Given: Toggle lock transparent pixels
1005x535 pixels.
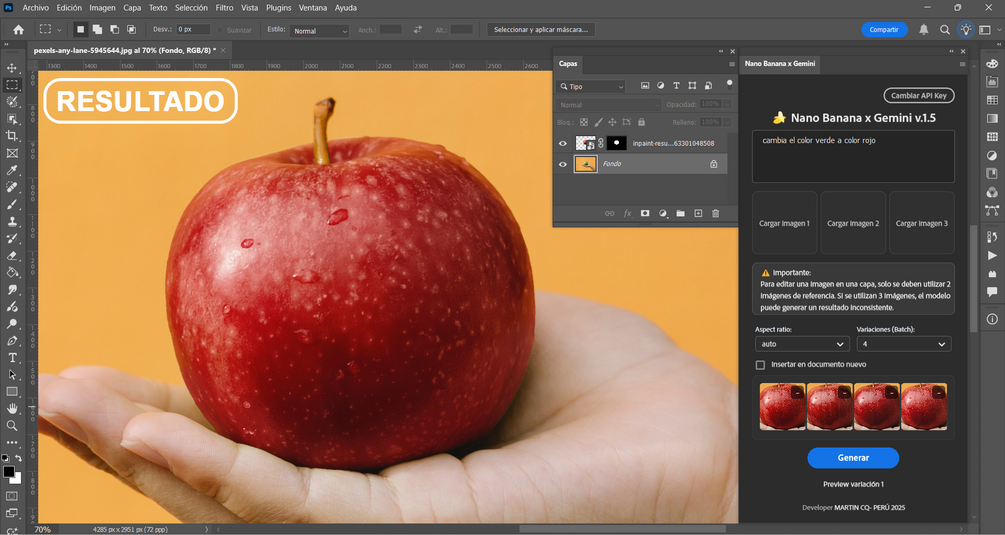Looking at the screenshot, I should [584, 122].
